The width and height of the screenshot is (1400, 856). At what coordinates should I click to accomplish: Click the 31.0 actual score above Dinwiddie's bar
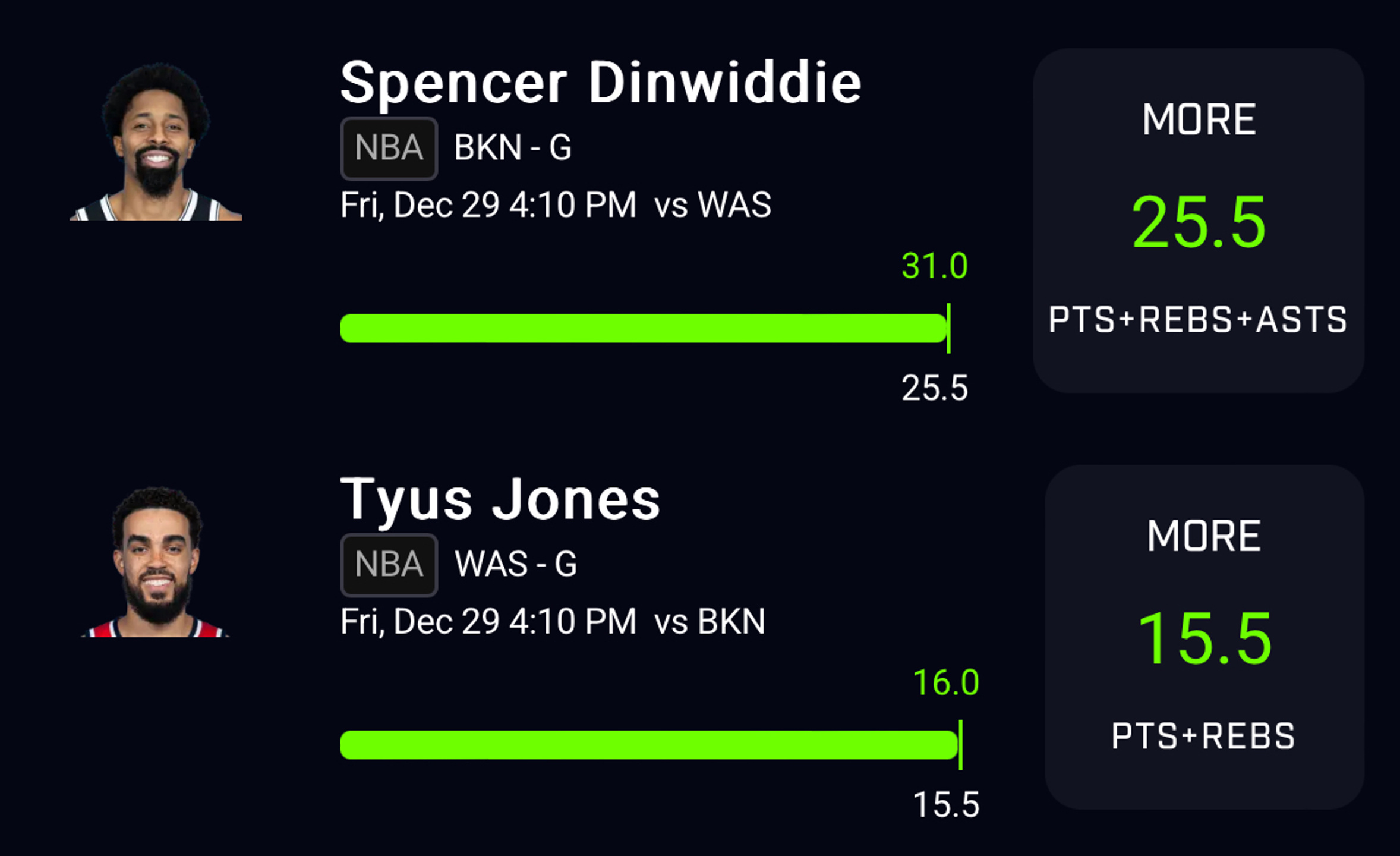(x=935, y=266)
